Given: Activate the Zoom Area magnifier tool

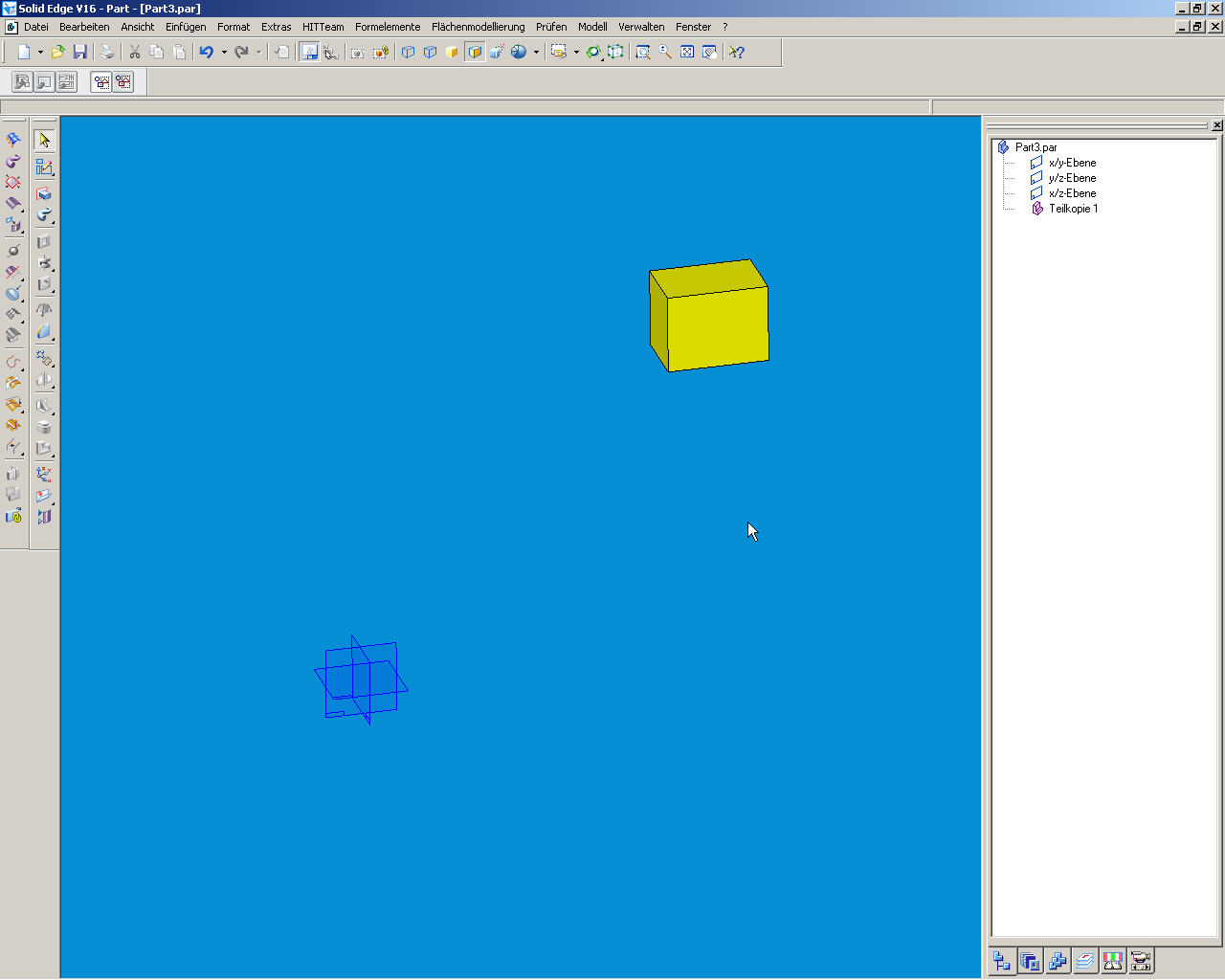Looking at the screenshot, I should click(643, 52).
